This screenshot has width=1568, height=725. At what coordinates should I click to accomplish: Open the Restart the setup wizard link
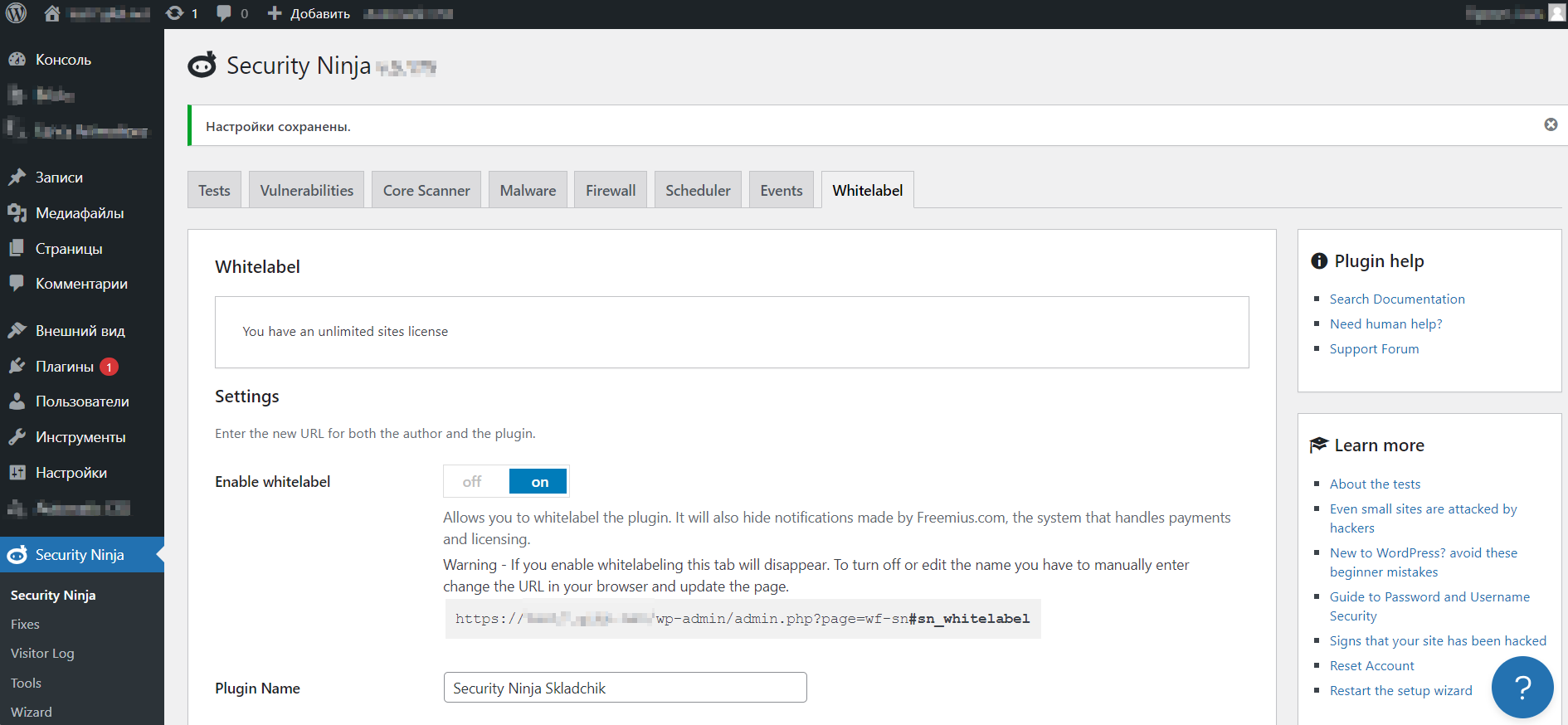(1400, 691)
